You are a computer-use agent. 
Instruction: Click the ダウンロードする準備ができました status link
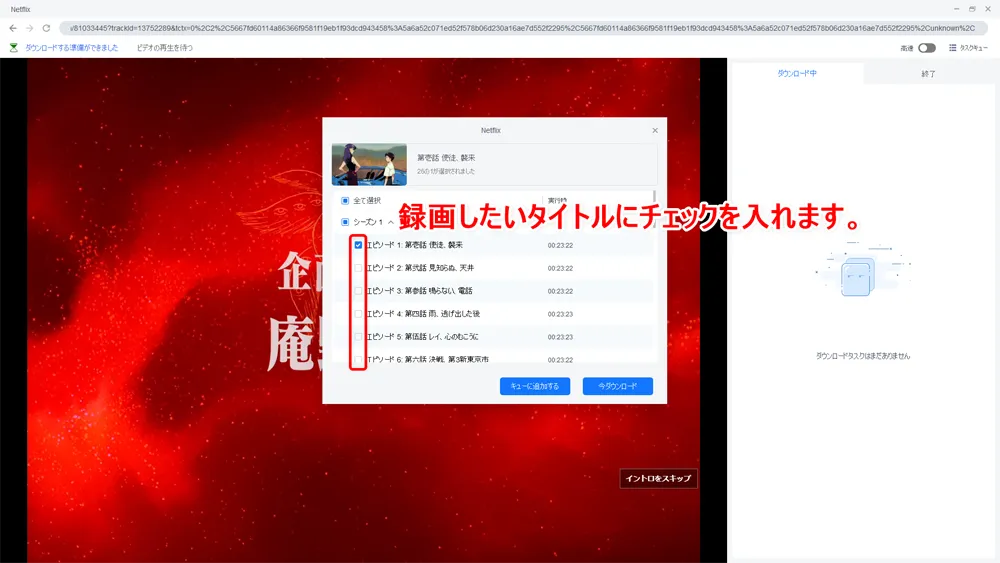tap(71, 48)
